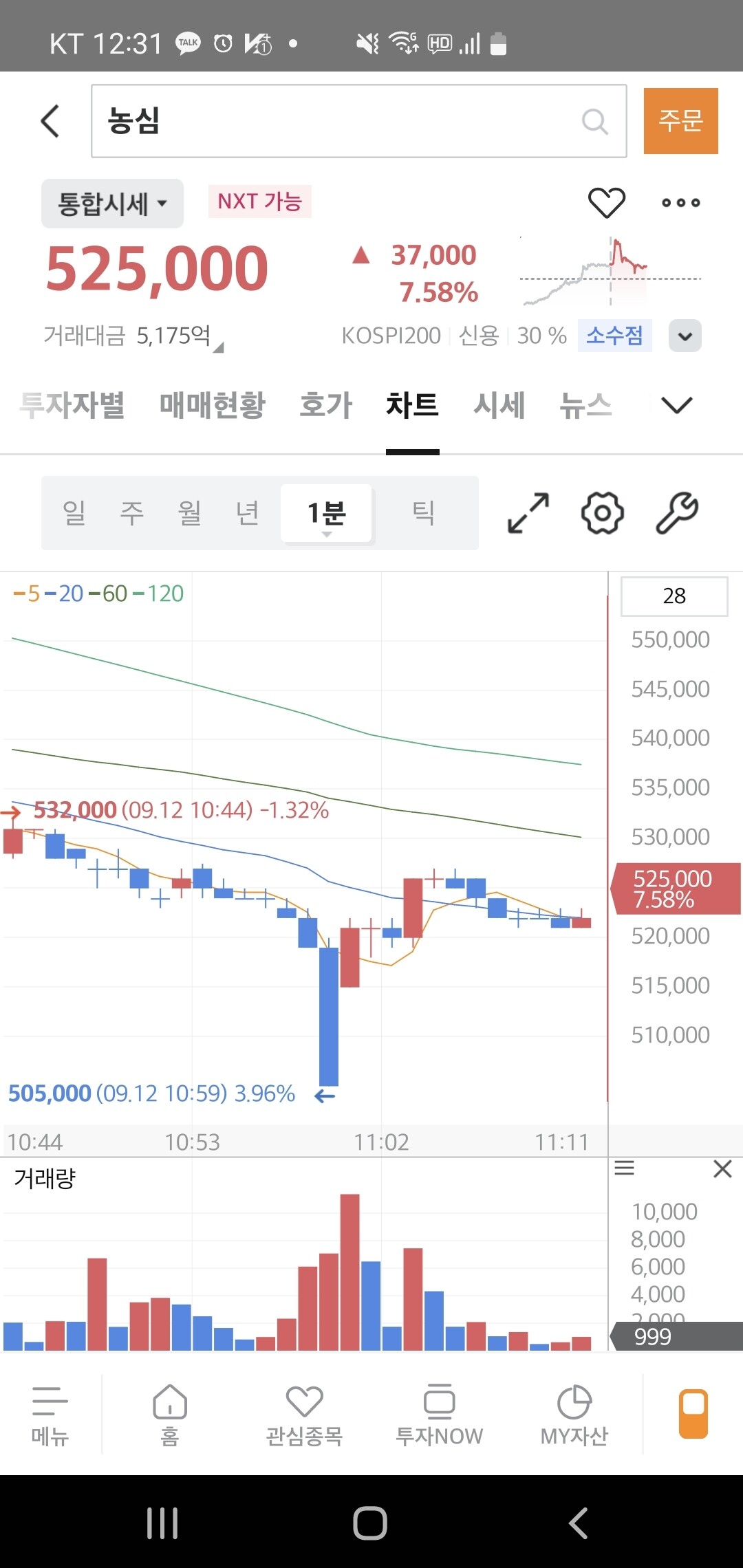Open the 통합시세 dropdown
The width and height of the screenshot is (743, 1568).
112,204
